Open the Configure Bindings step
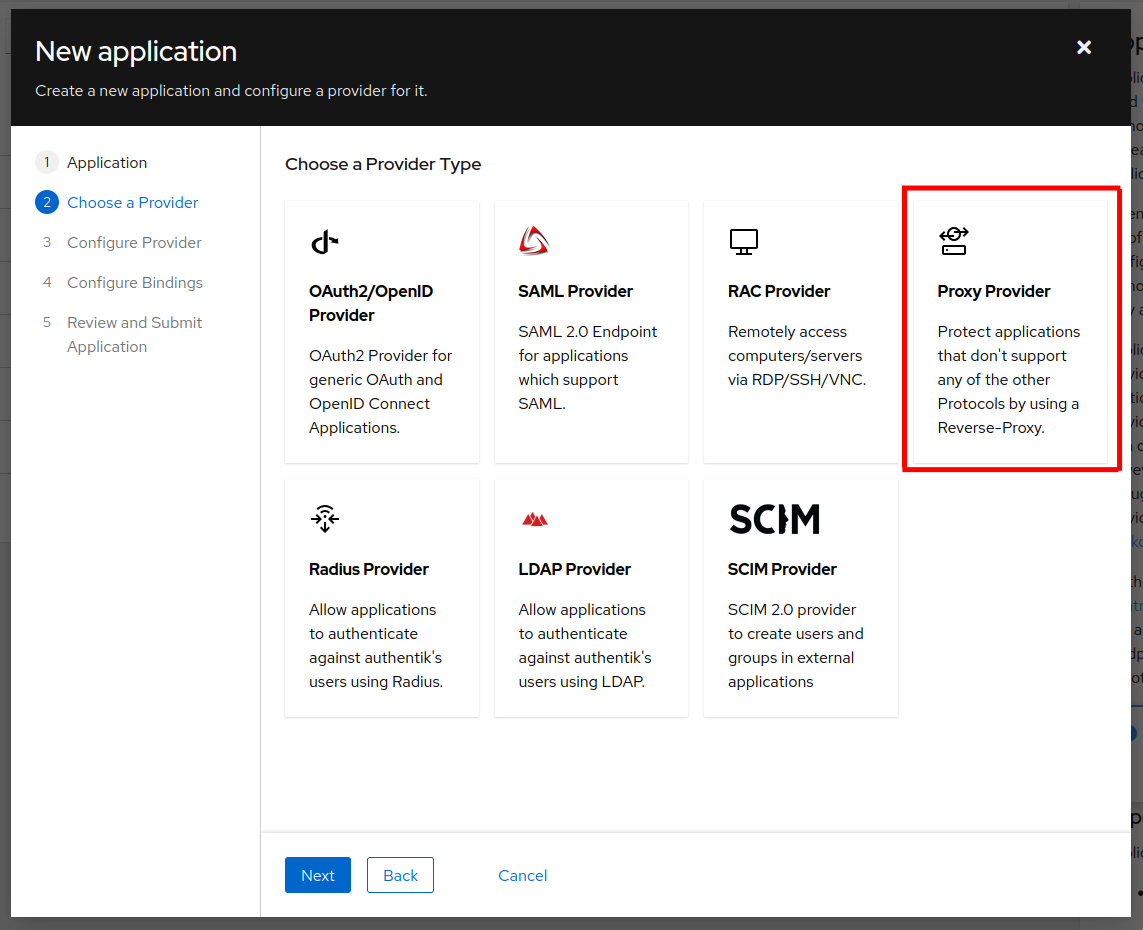Image resolution: width=1143 pixels, height=930 pixels. pos(135,283)
